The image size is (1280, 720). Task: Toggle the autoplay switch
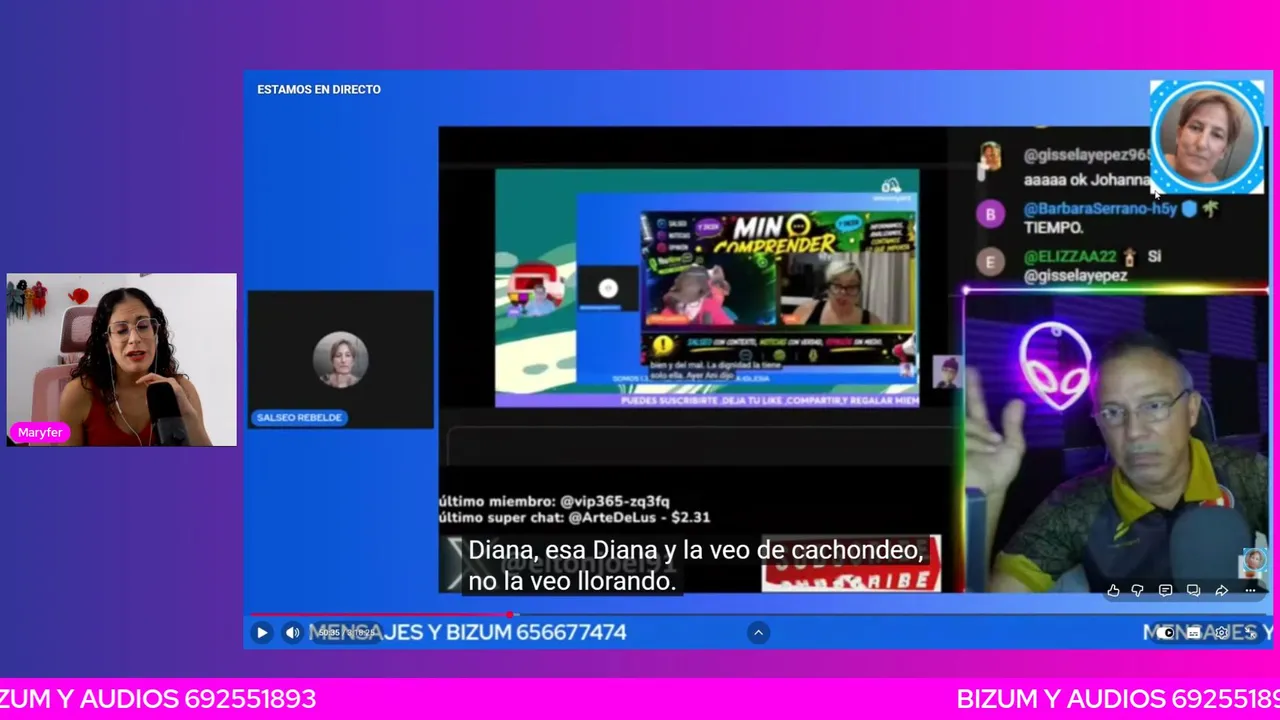pos(1166,632)
